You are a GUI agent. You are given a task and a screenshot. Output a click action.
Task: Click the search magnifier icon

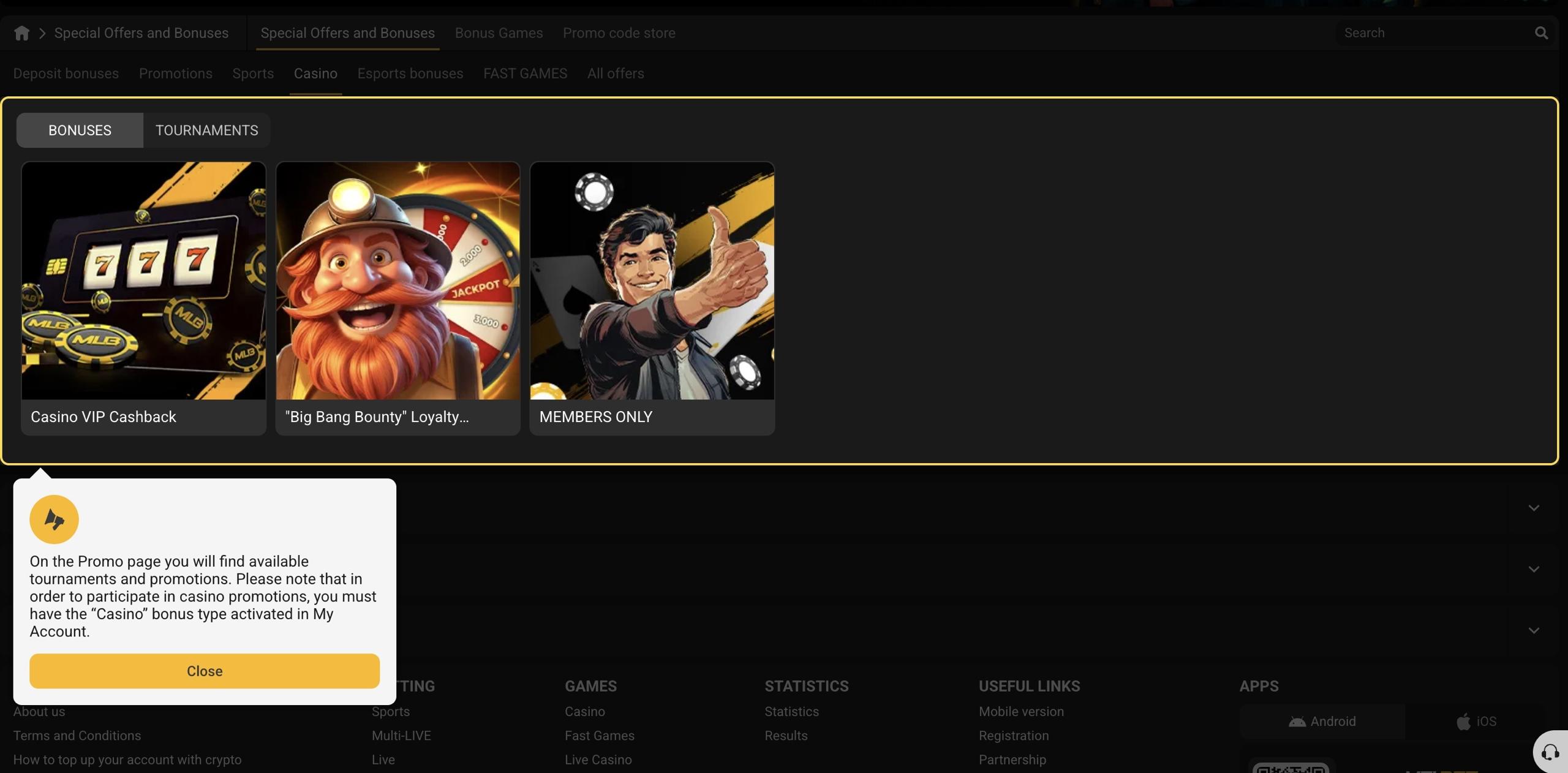[1541, 33]
